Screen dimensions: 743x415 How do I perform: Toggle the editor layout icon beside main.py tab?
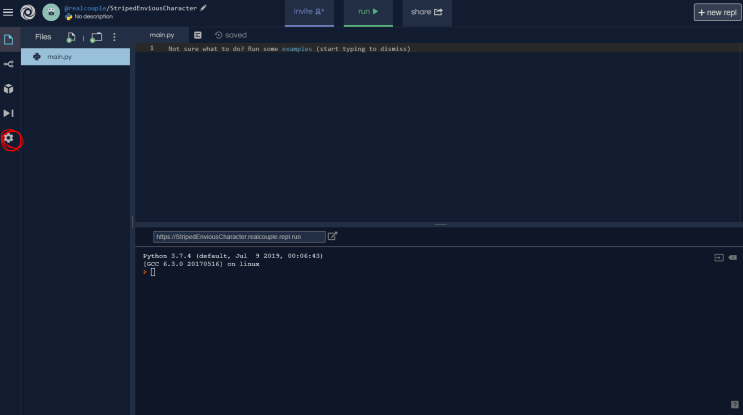coord(198,35)
